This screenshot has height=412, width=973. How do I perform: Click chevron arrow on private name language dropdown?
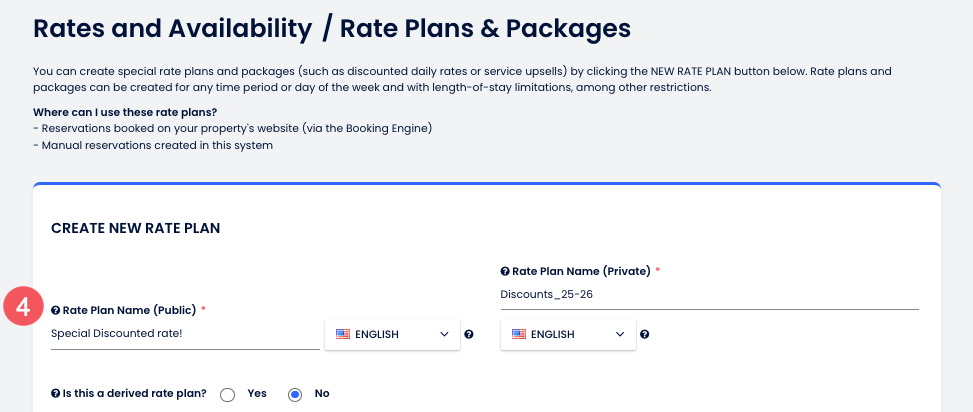tap(620, 334)
